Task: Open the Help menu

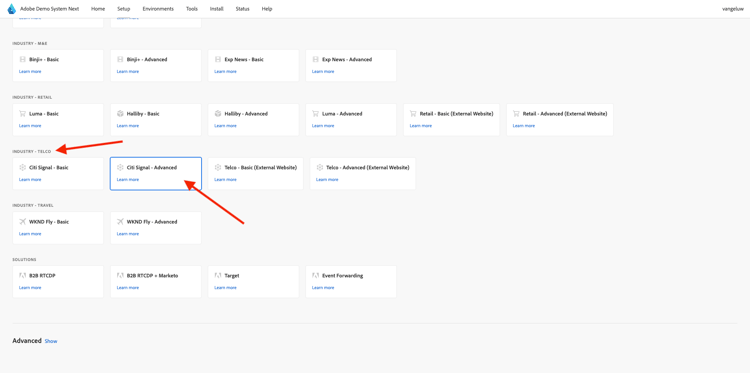Action: (267, 9)
